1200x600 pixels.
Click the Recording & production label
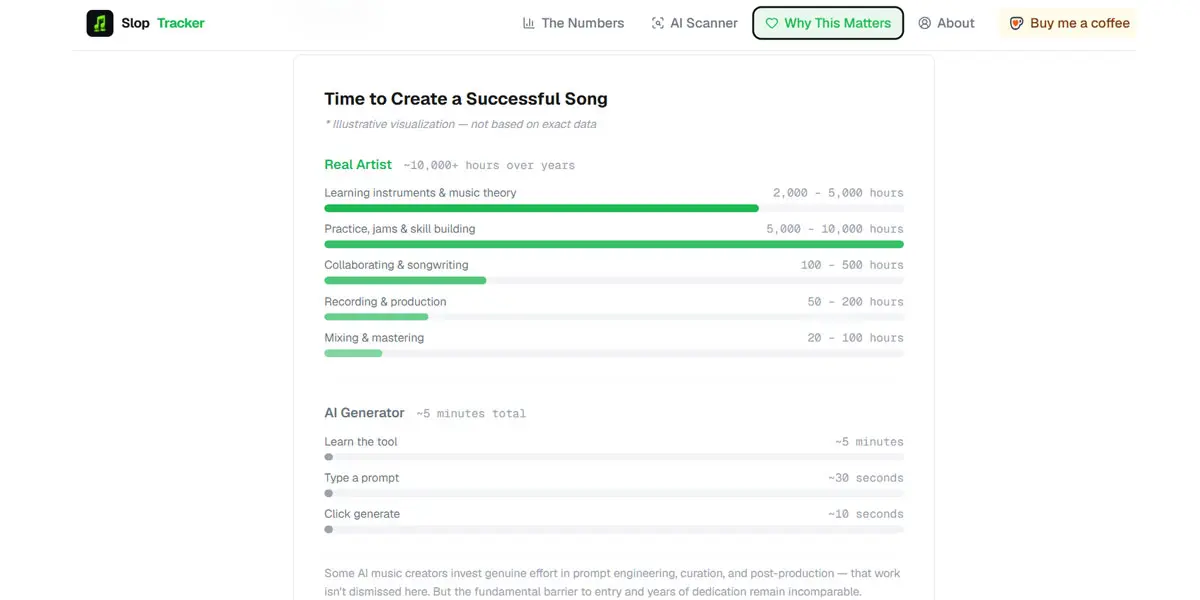pos(385,302)
